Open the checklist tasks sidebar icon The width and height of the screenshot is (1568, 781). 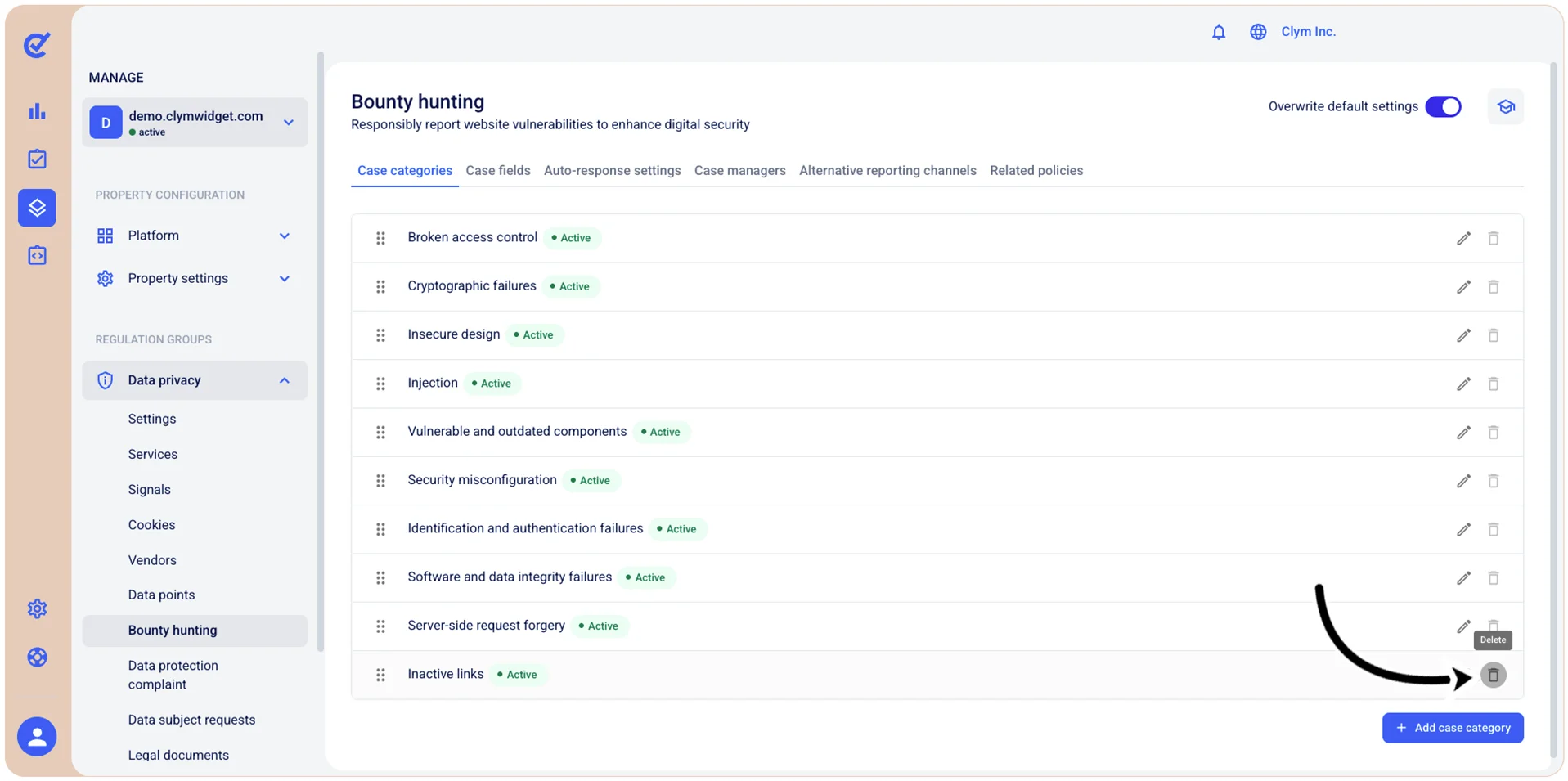coord(37,159)
